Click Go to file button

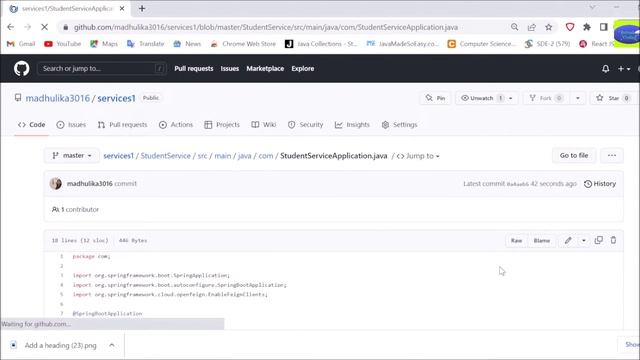[574, 156]
